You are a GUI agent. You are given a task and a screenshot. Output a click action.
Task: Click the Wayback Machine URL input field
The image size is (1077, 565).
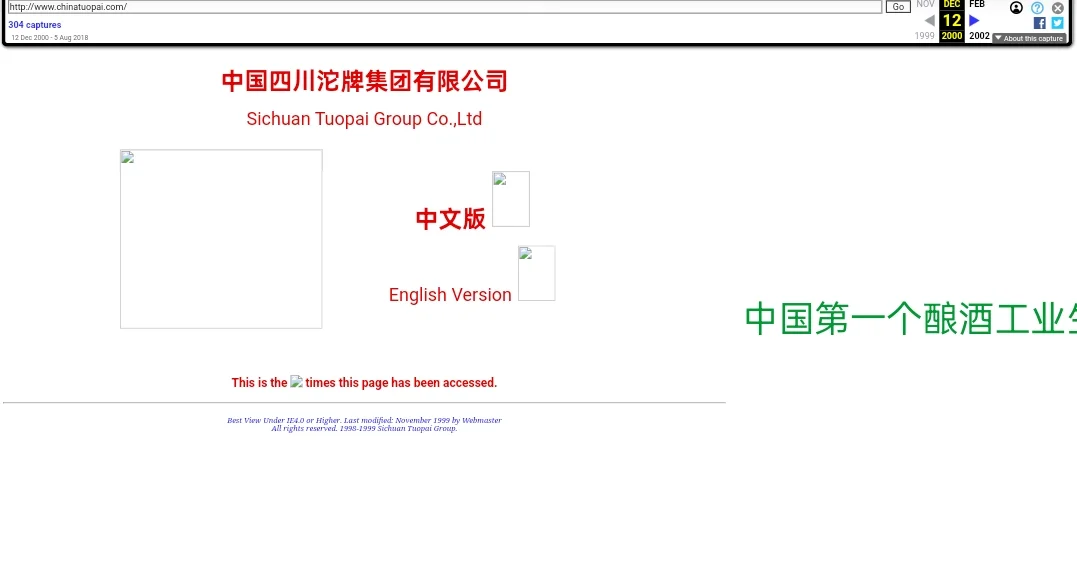point(444,7)
